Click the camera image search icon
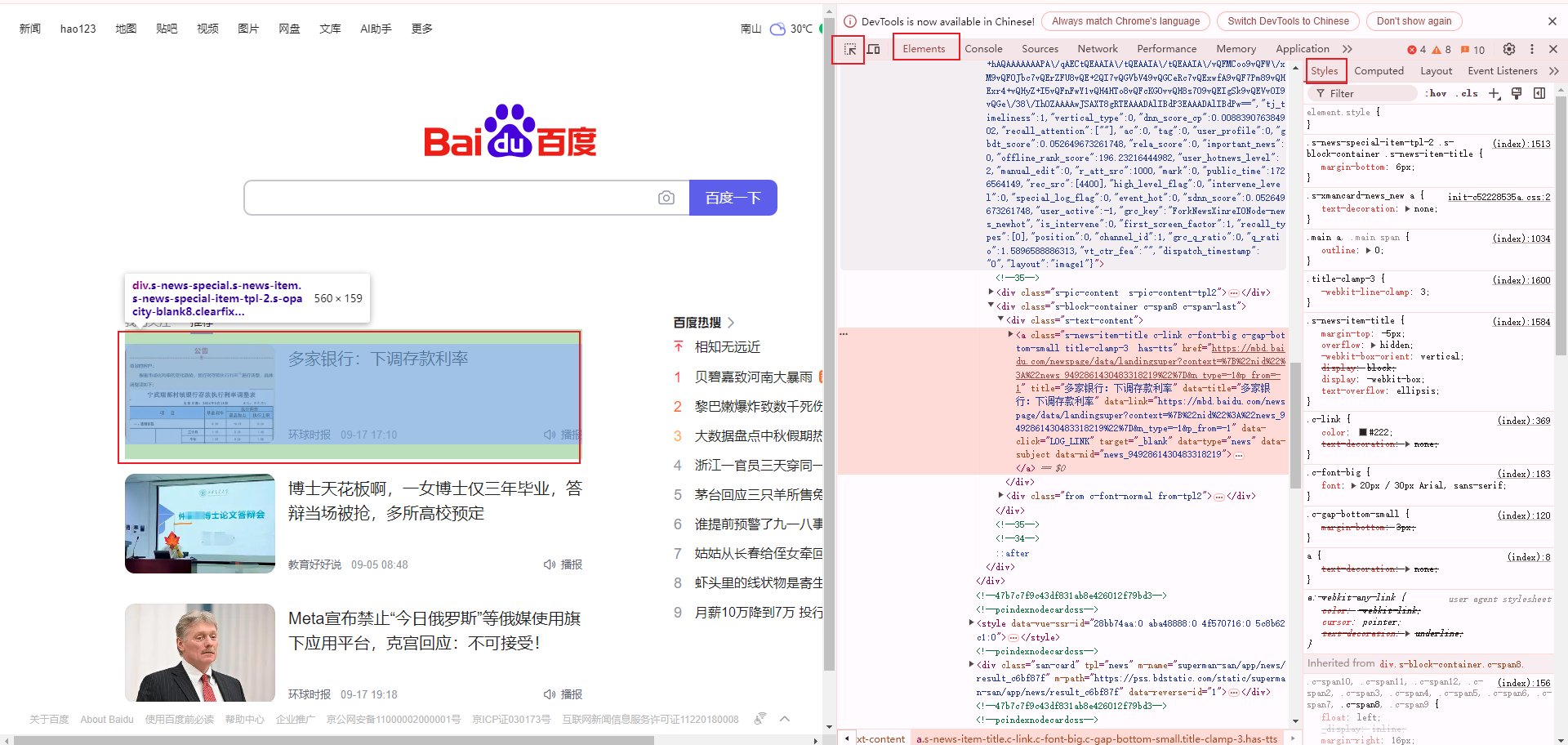Viewport: 1568px width, 745px height. [666, 198]
